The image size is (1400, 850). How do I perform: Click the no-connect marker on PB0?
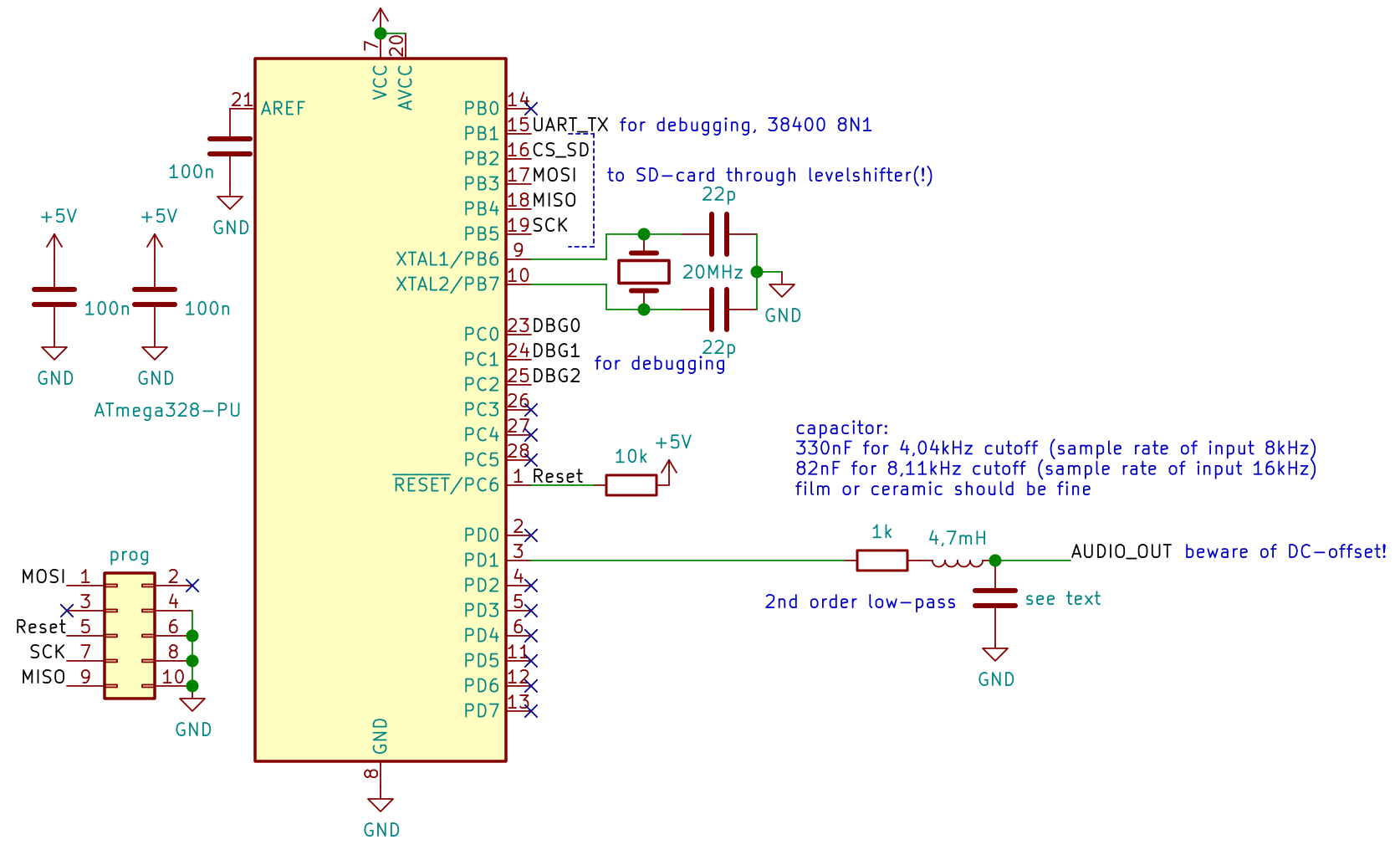pos(530,109)
